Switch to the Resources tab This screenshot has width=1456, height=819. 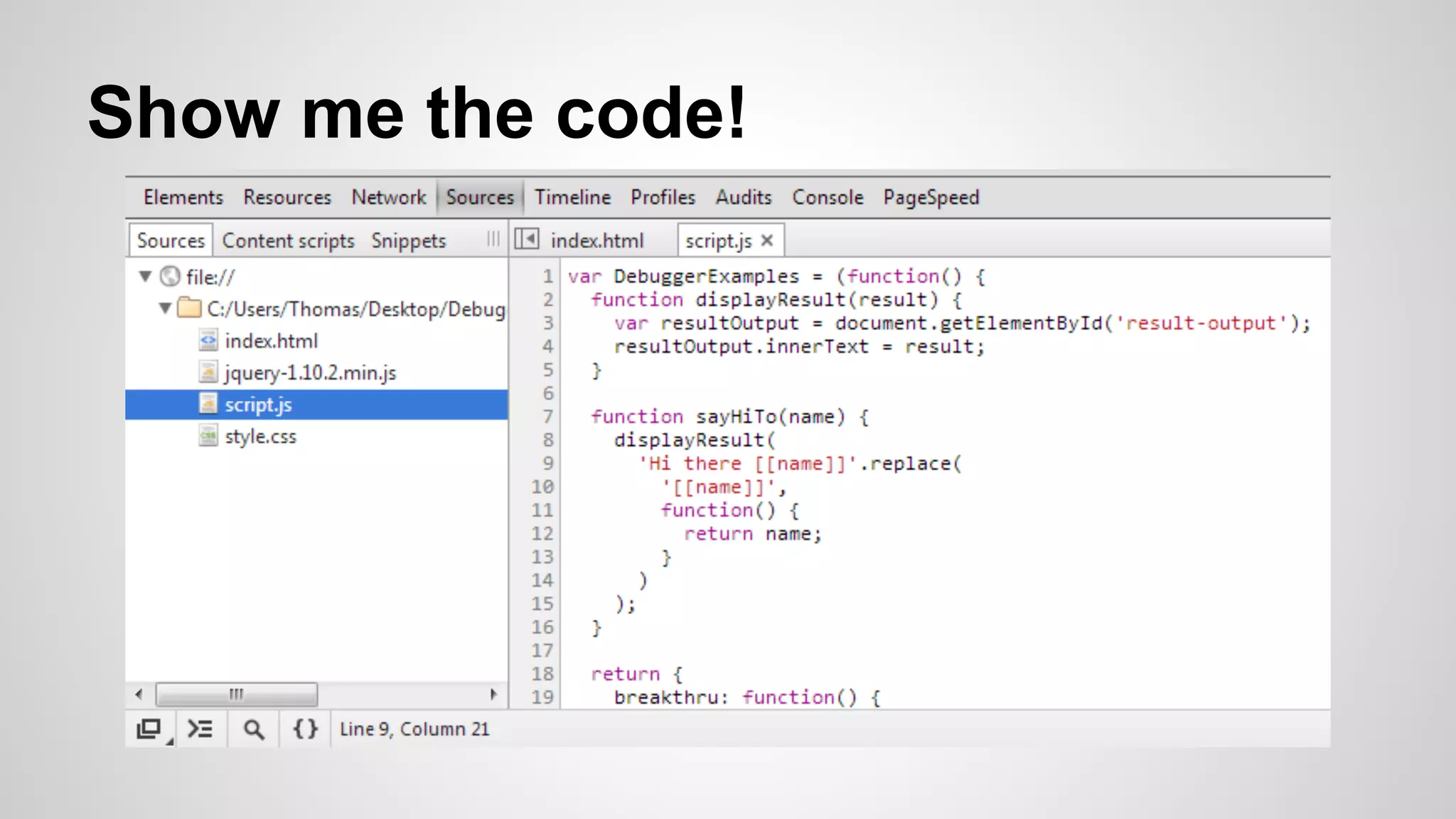(x=287, y=197)
